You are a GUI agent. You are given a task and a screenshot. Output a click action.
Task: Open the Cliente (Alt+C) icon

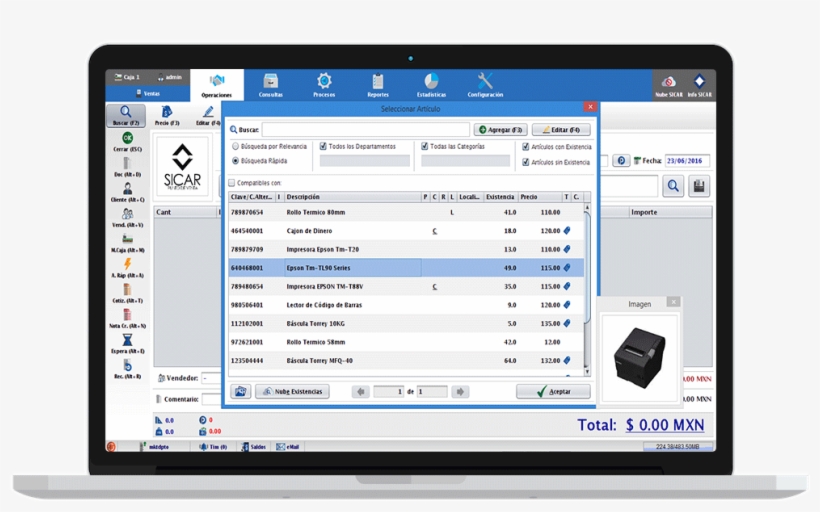[x=127, y=189]
